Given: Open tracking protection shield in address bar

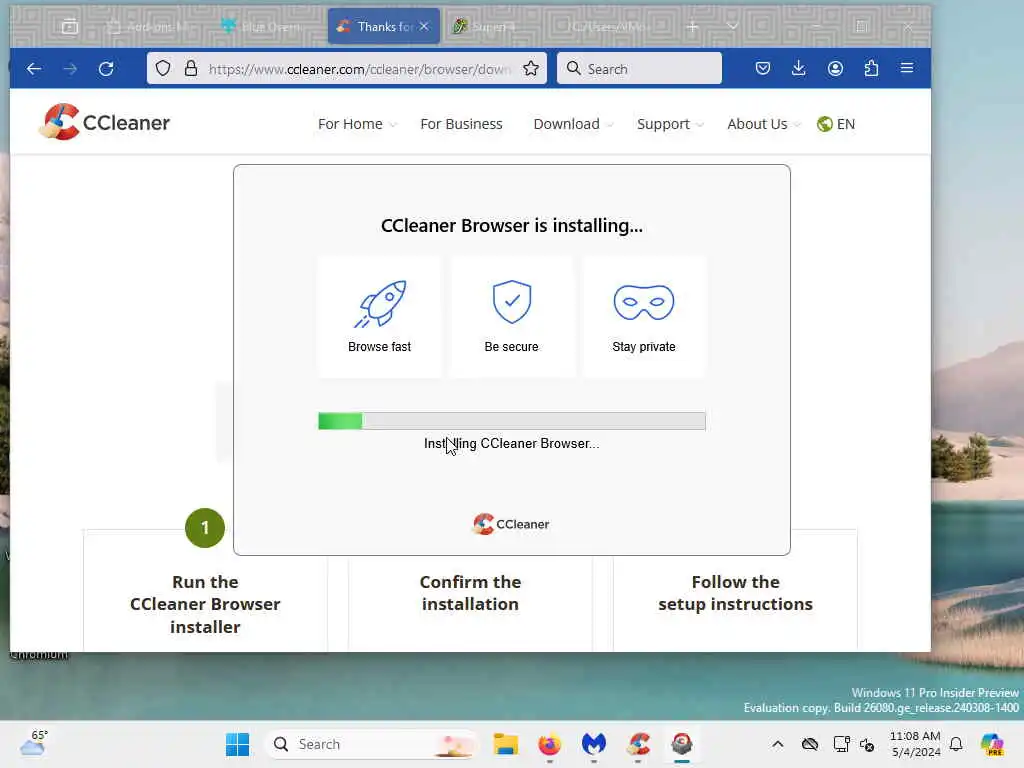Looking at the screenshot, I should point(163,69).
